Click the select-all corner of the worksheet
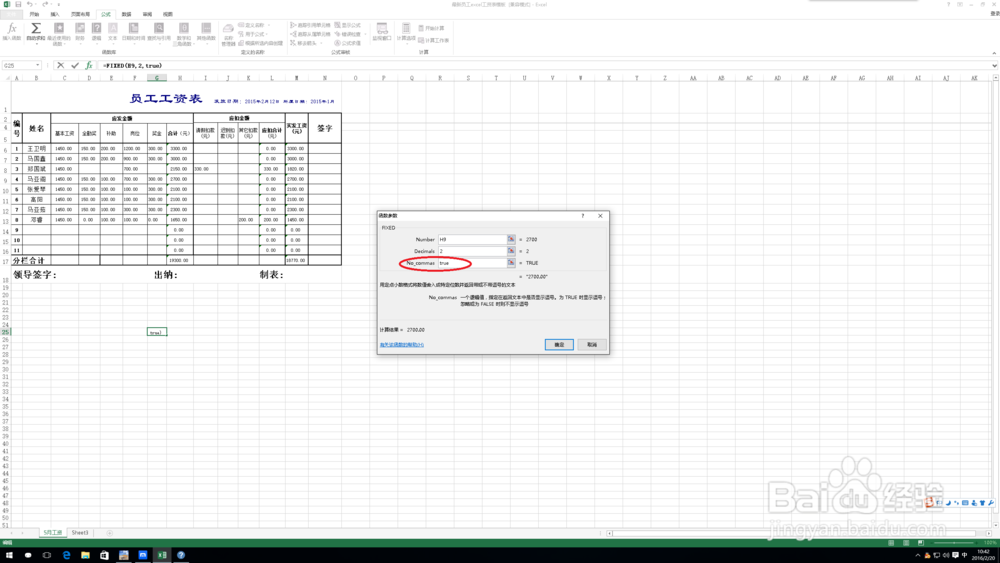The height and width of the screenshot is (563, 1000). coord(7,78)
